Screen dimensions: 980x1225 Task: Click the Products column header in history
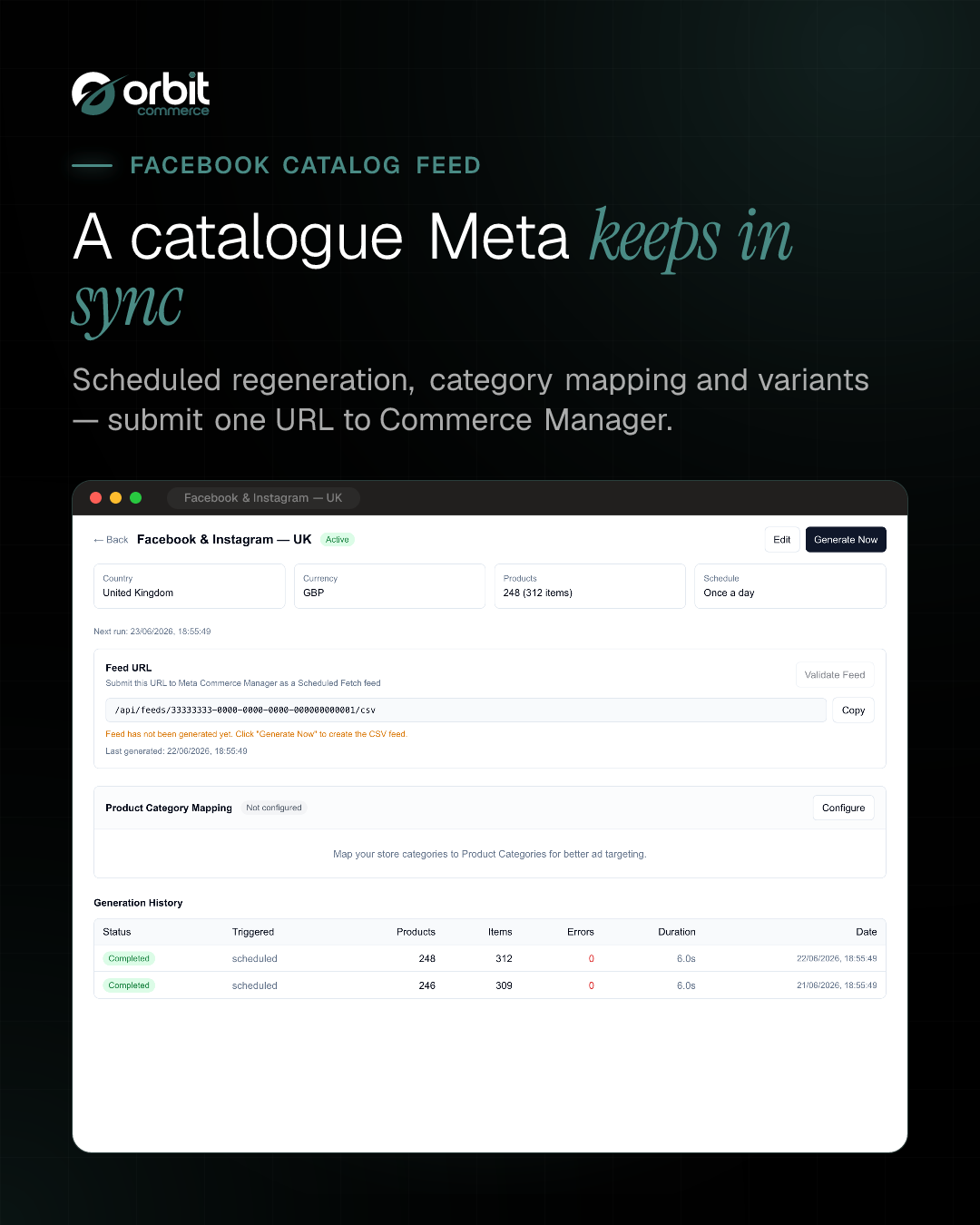tap(416, 932)
